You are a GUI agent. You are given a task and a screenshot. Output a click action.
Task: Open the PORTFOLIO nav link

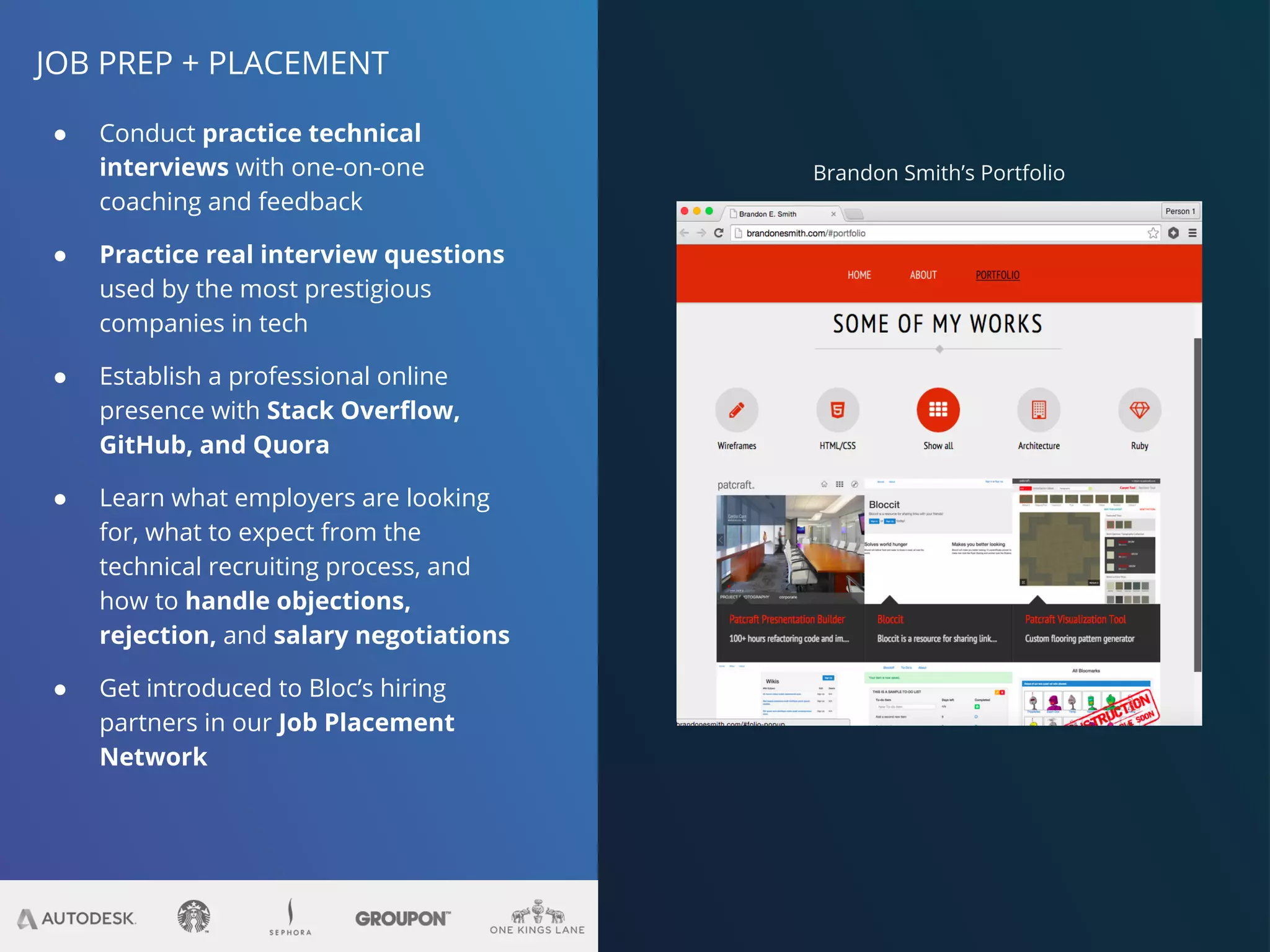point(997,275)
